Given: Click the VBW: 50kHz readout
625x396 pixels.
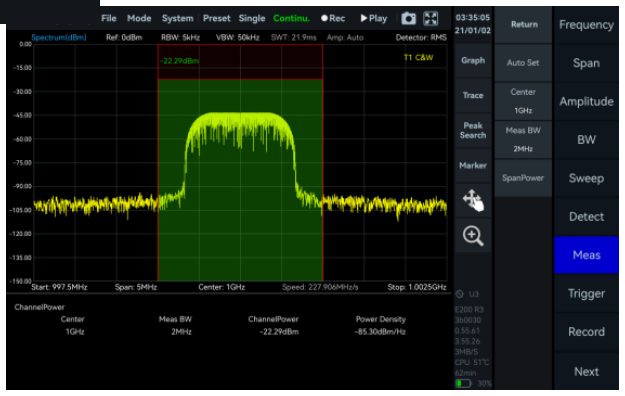Looking at the screenshot, I should point(238,37).
